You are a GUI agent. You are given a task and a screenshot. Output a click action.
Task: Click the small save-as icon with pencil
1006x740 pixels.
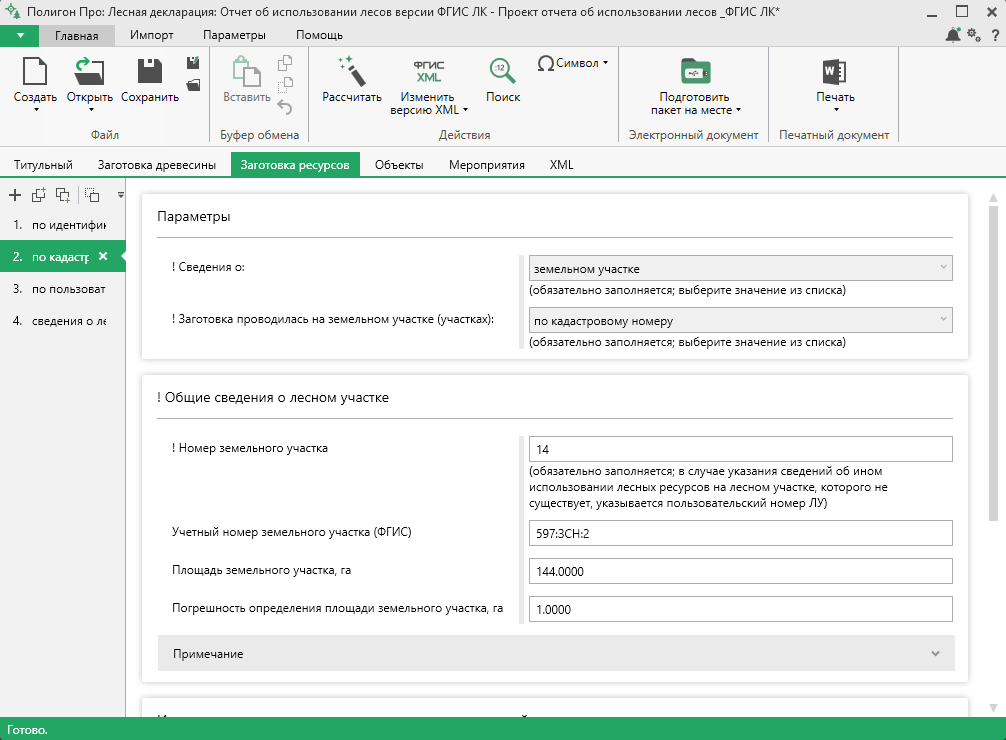(193, 62)
